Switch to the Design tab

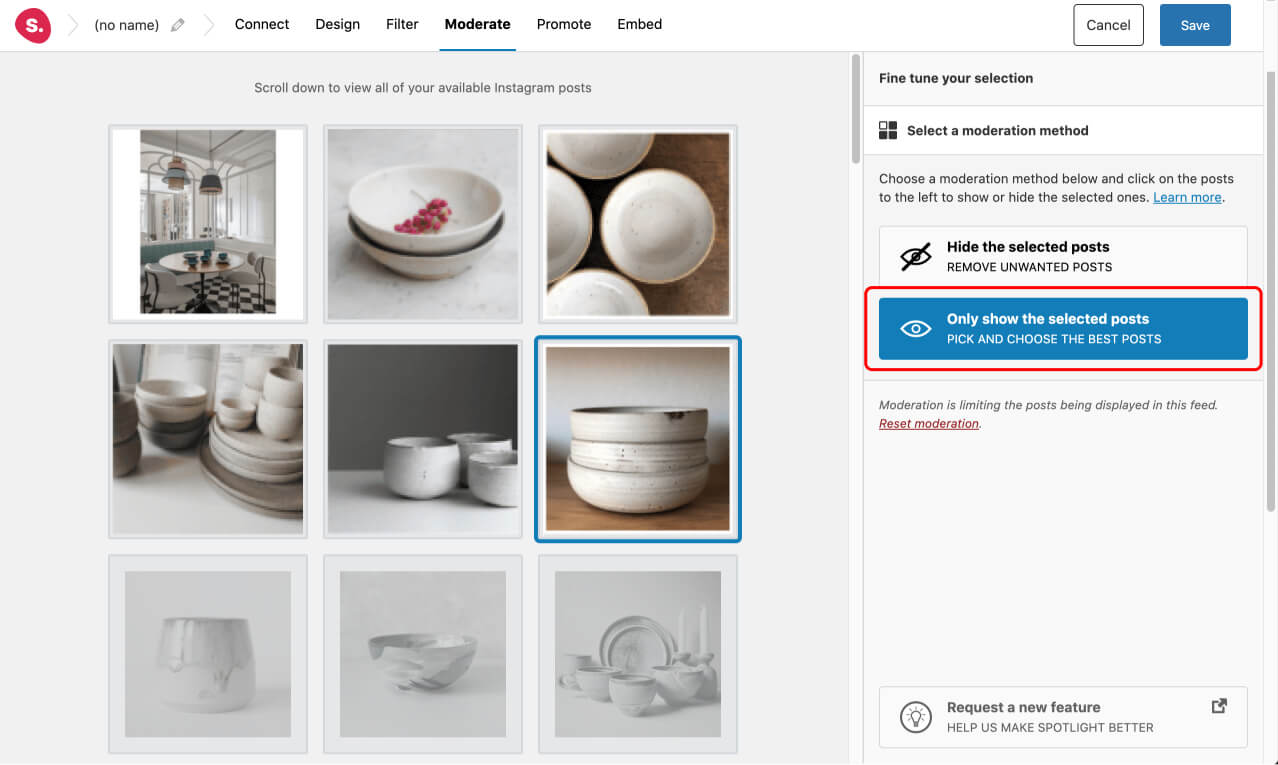coord(337,24)
